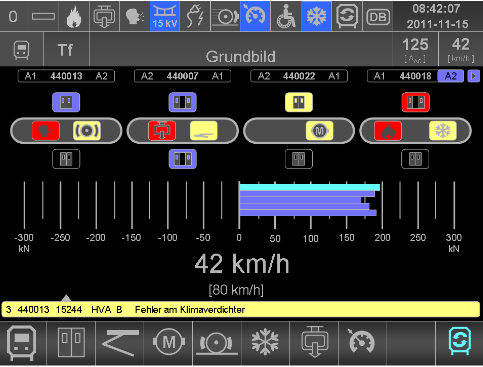Expand next units with the right arrow
The height and width of the screenshot is (367, 483).
[x=473, y=76]
